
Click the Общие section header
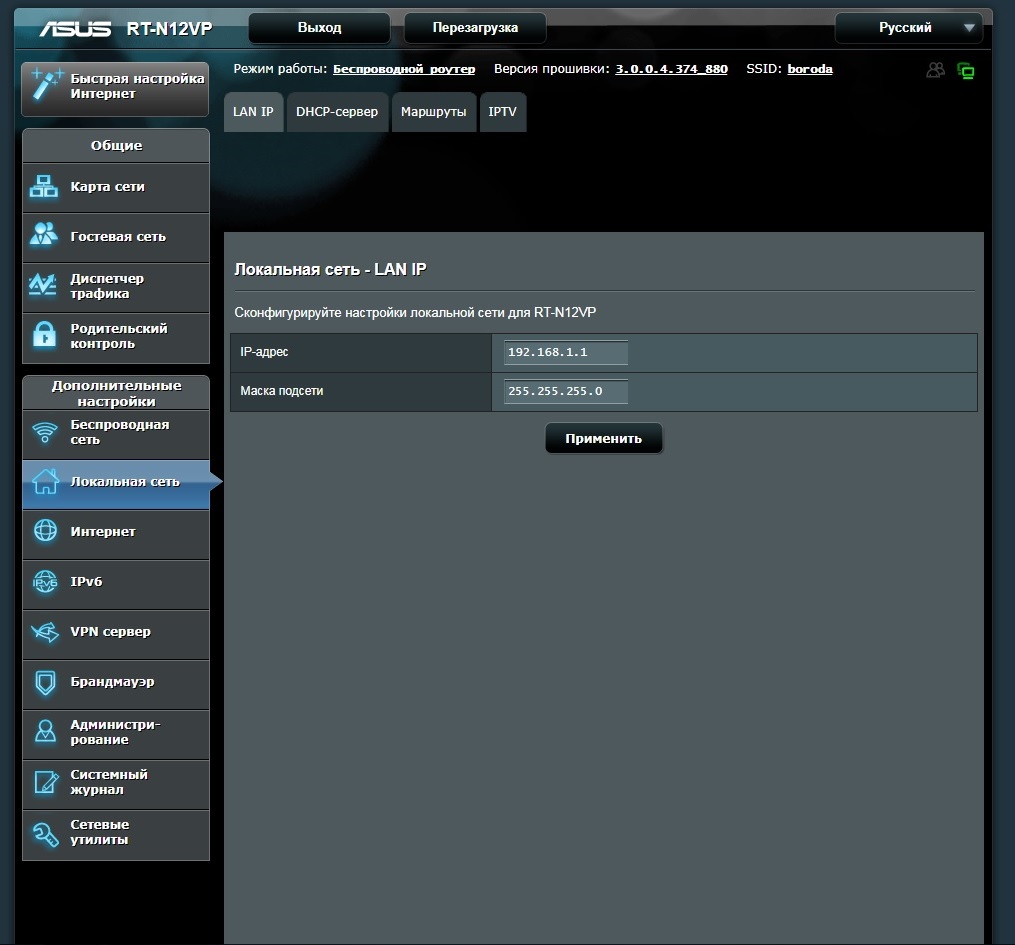tap(116, 146)
